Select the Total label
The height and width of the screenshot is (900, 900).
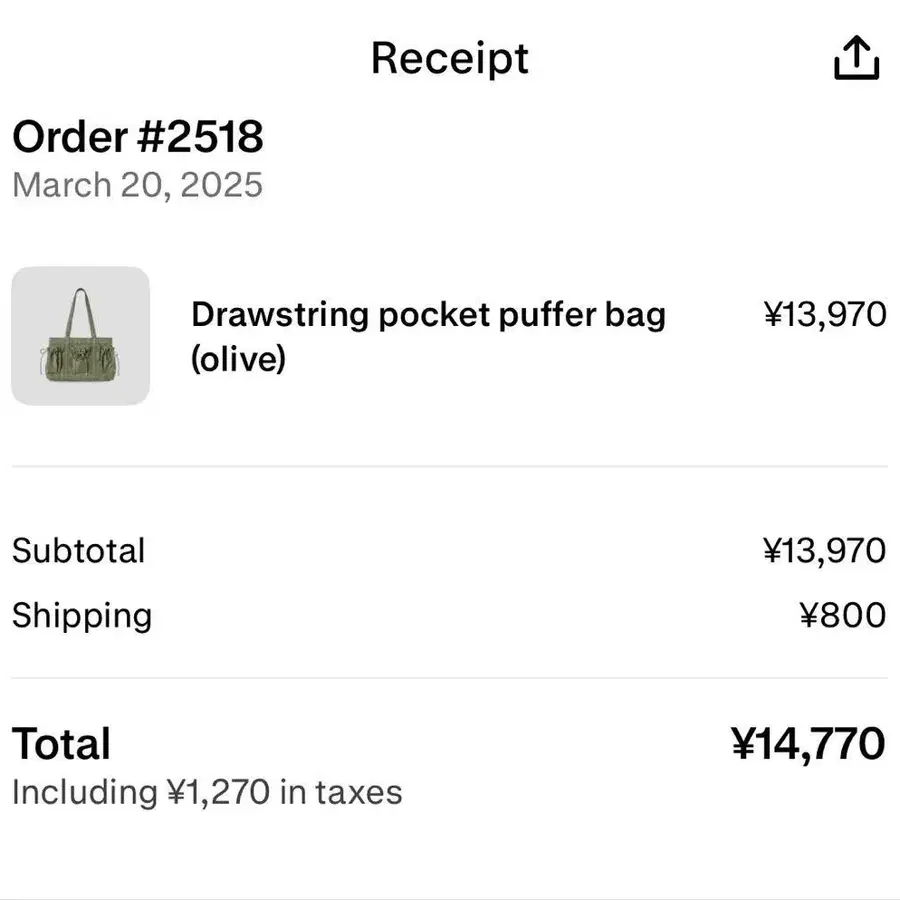click(x=61, y=744)
